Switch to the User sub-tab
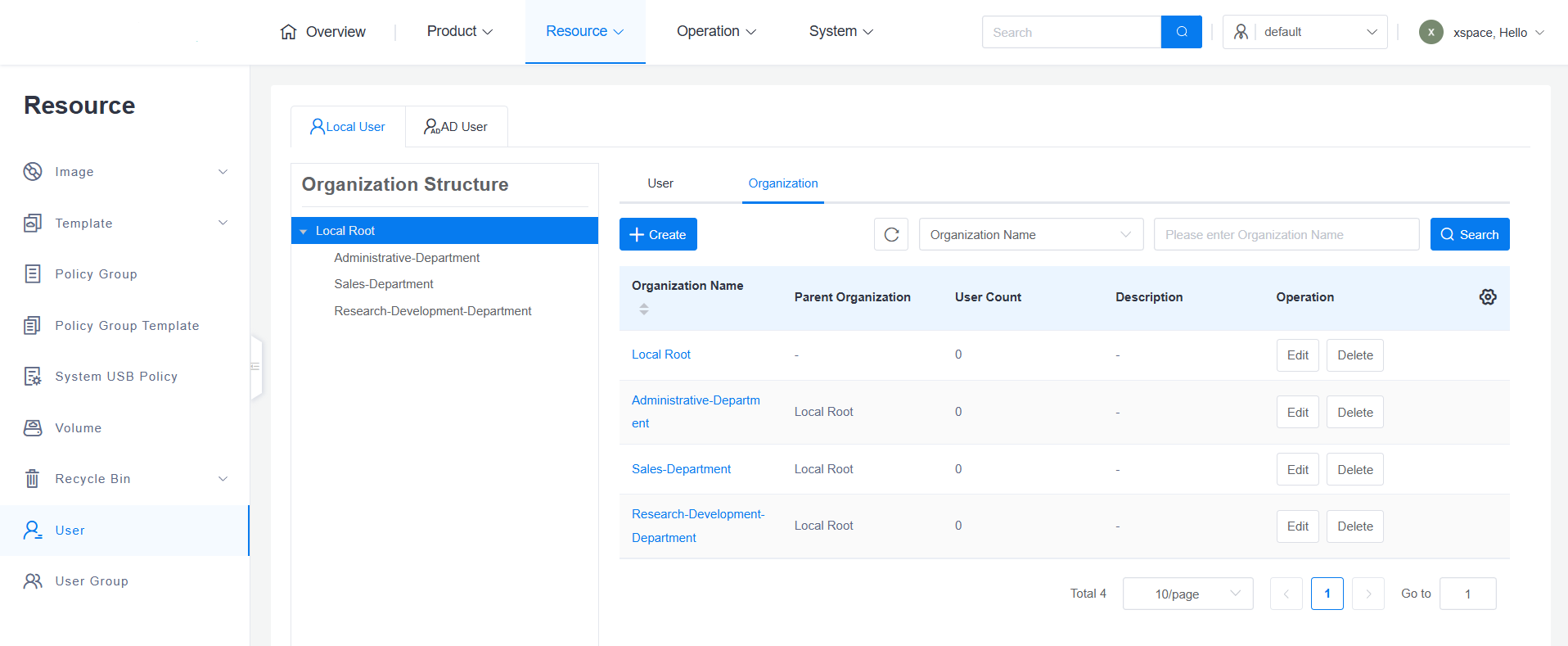Screen dimensions: 1568x646 660,183
